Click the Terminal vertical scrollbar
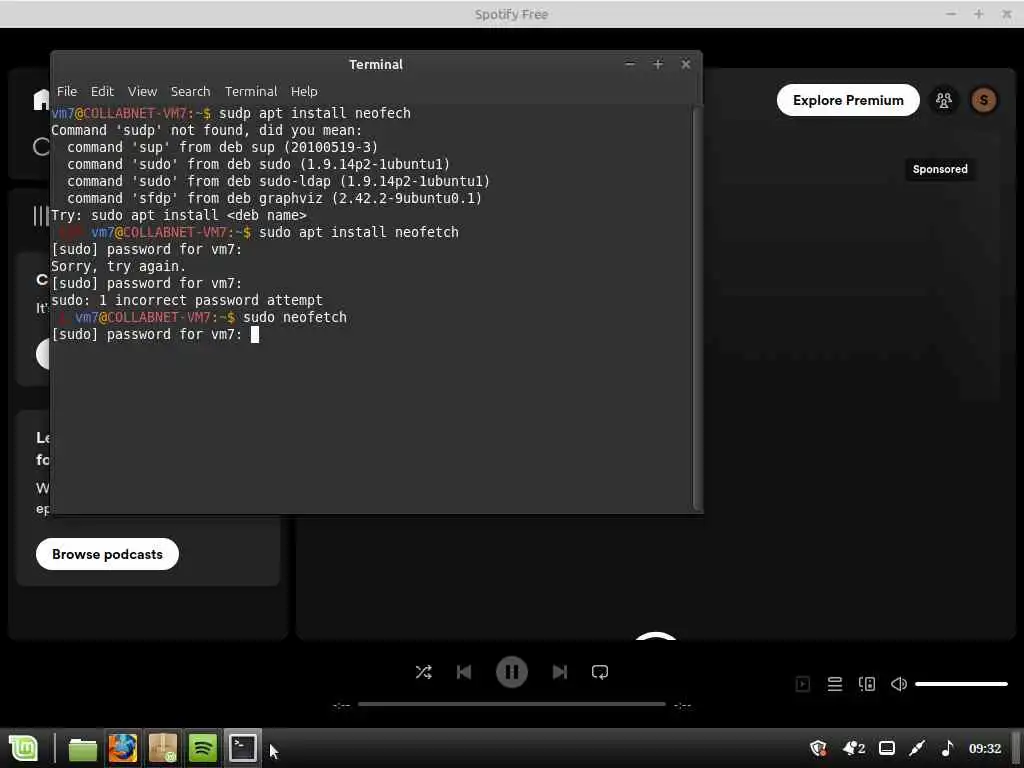 point(697,307)
